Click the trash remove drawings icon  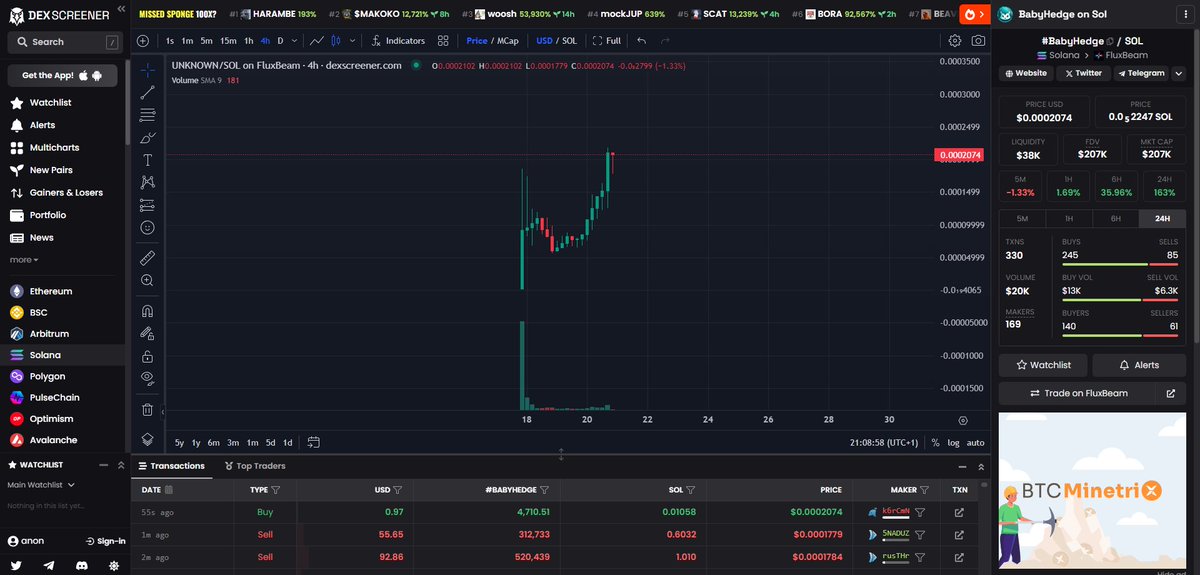click(x=147, y=409)
